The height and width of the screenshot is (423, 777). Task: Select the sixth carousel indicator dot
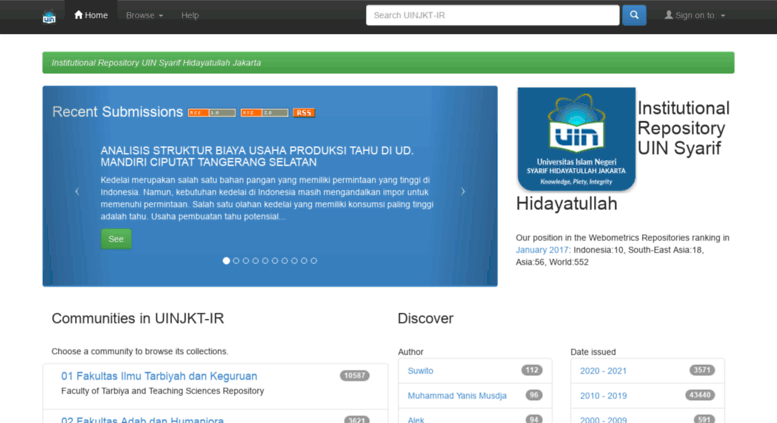(275, 261)
